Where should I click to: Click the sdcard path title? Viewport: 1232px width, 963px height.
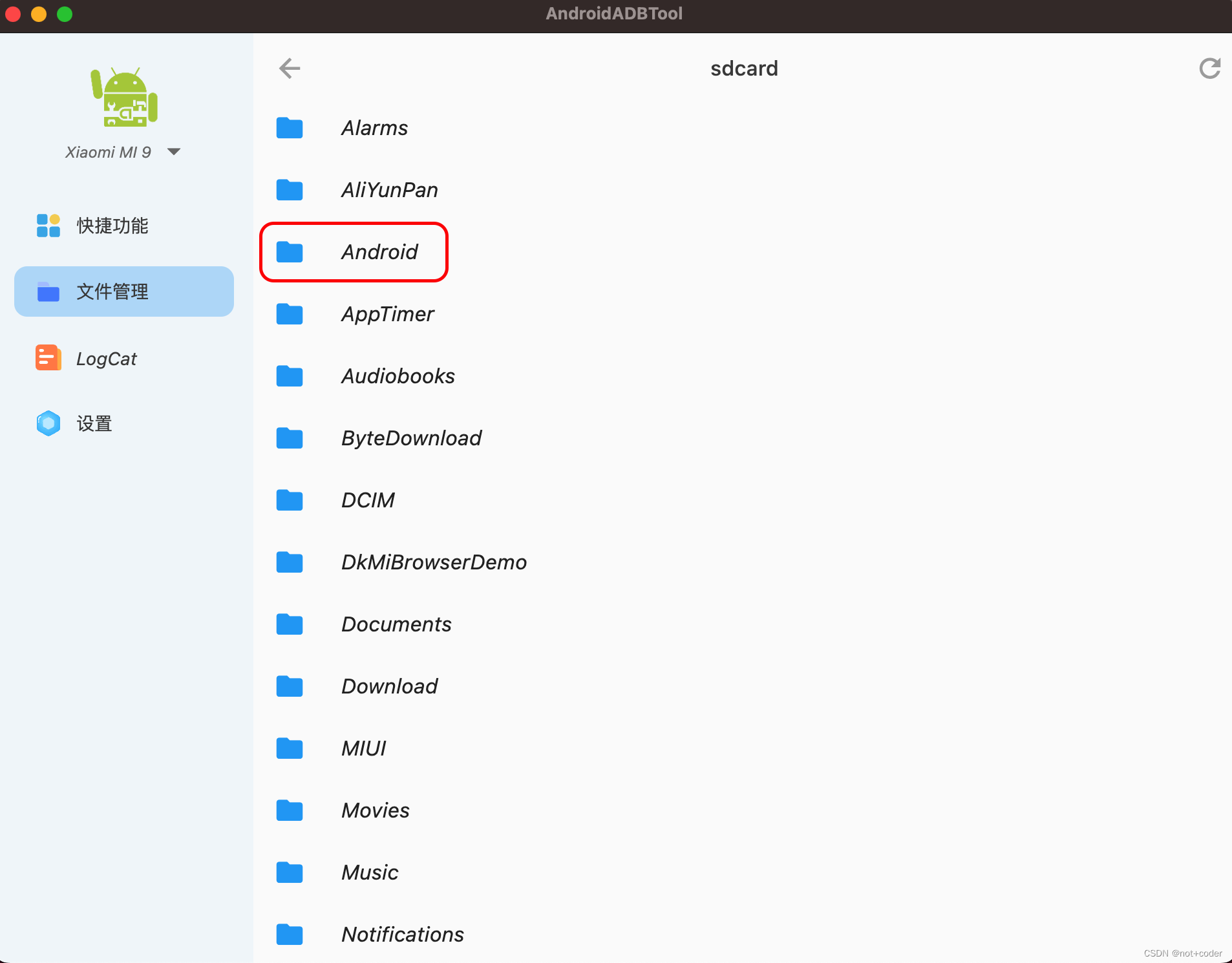744,69
